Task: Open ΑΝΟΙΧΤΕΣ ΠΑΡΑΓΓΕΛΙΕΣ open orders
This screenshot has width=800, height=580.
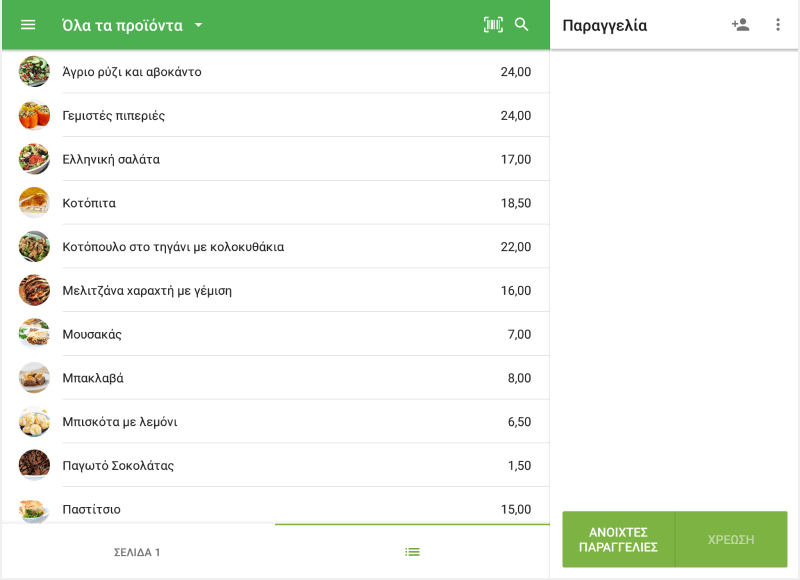Action: tap(619, 539)
